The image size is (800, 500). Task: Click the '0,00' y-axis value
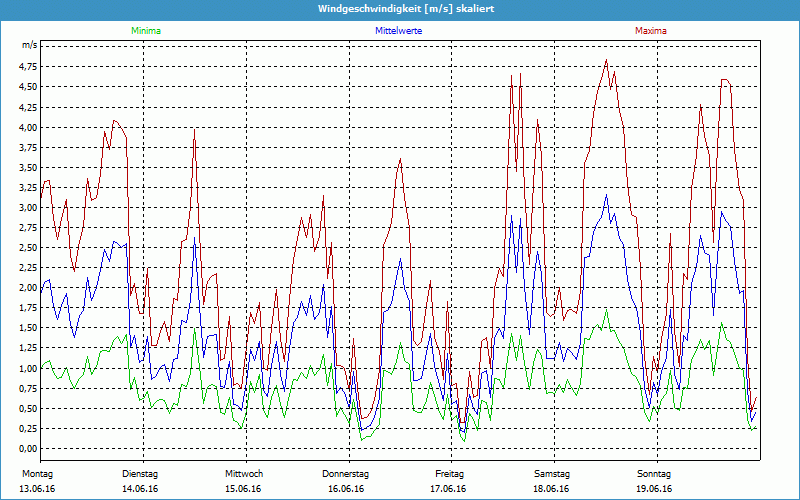29,448
